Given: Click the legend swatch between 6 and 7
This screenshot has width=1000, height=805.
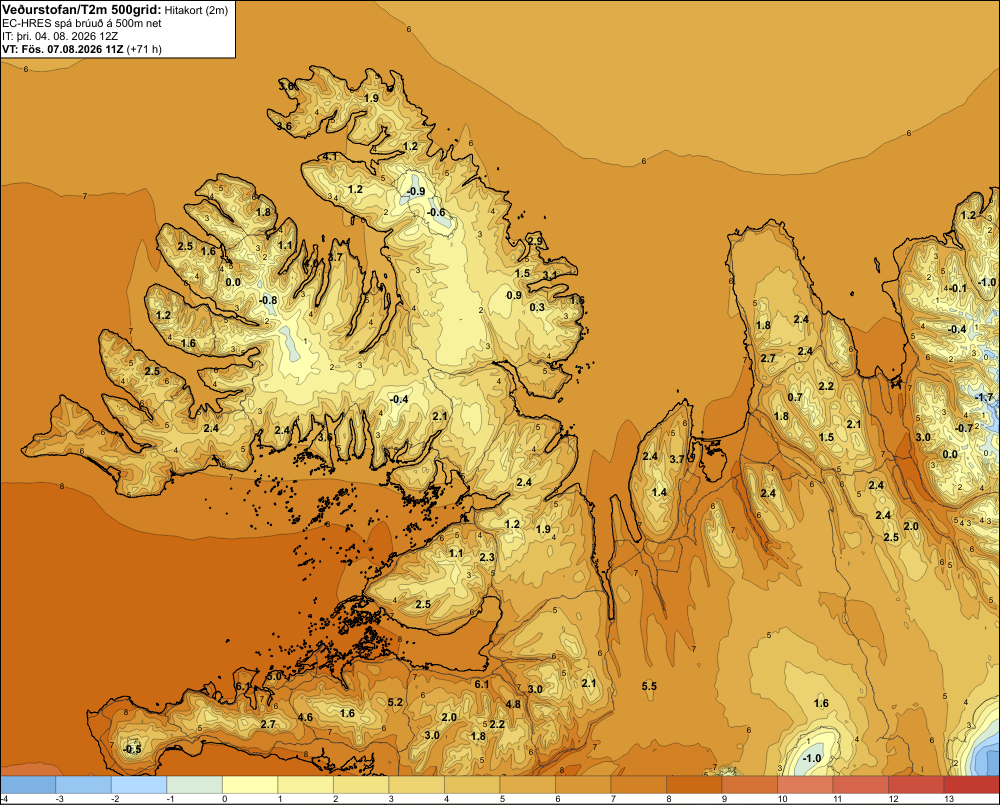Looking at the screenshot, I should coord(583,785).
